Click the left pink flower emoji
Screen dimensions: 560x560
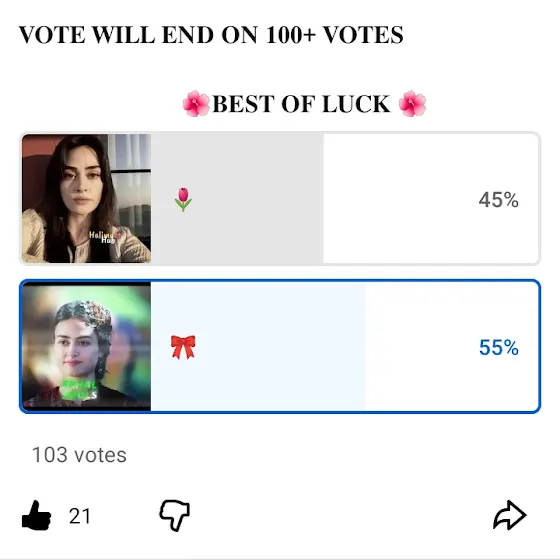[196, 104]
